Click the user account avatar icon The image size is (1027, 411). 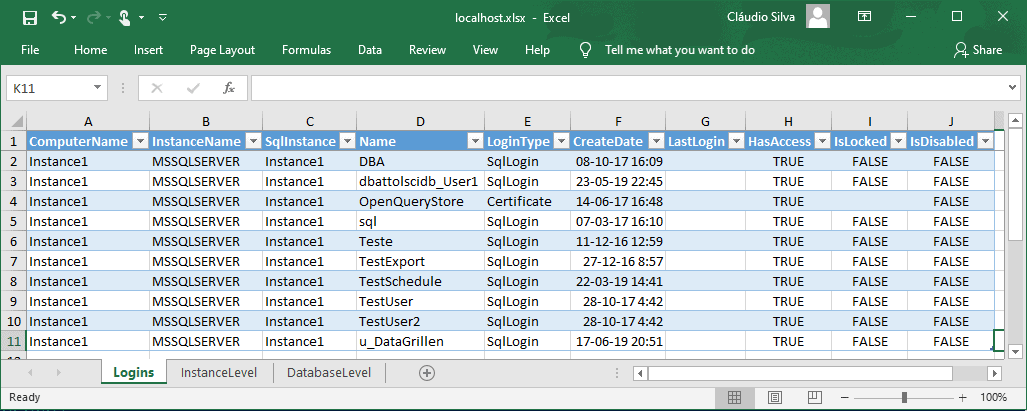[x=818, y=17]
